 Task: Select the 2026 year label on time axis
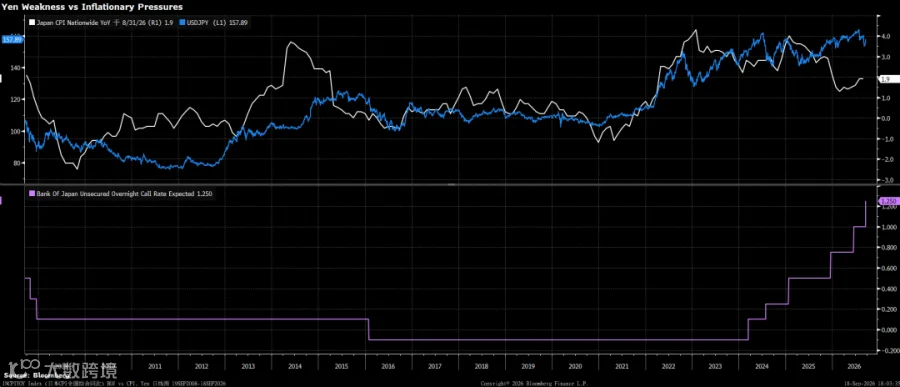click(855, 365)
